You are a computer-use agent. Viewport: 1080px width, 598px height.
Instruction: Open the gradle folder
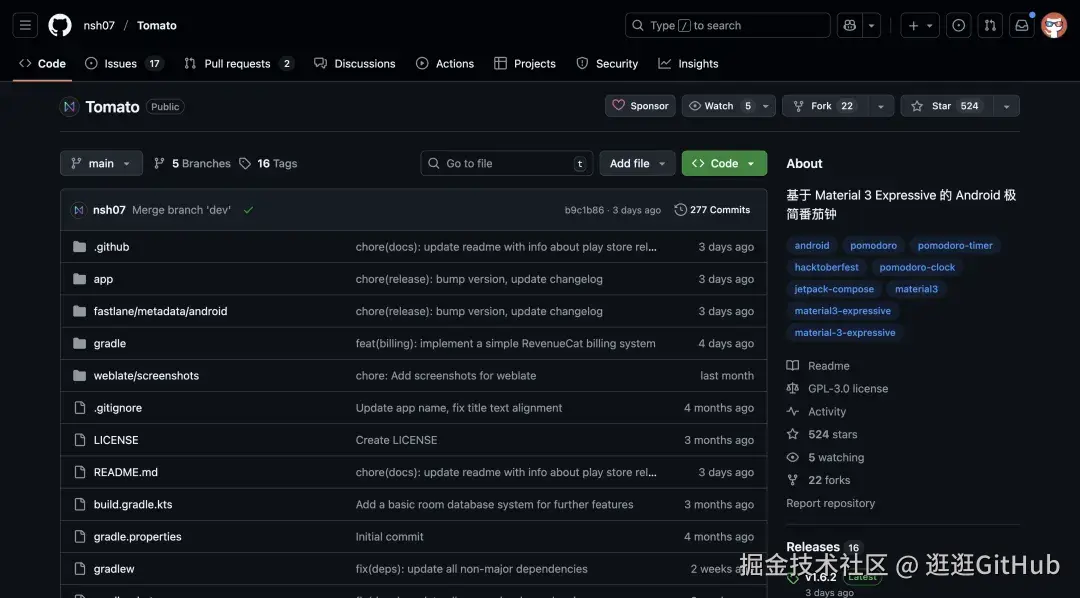pos(110,343)
